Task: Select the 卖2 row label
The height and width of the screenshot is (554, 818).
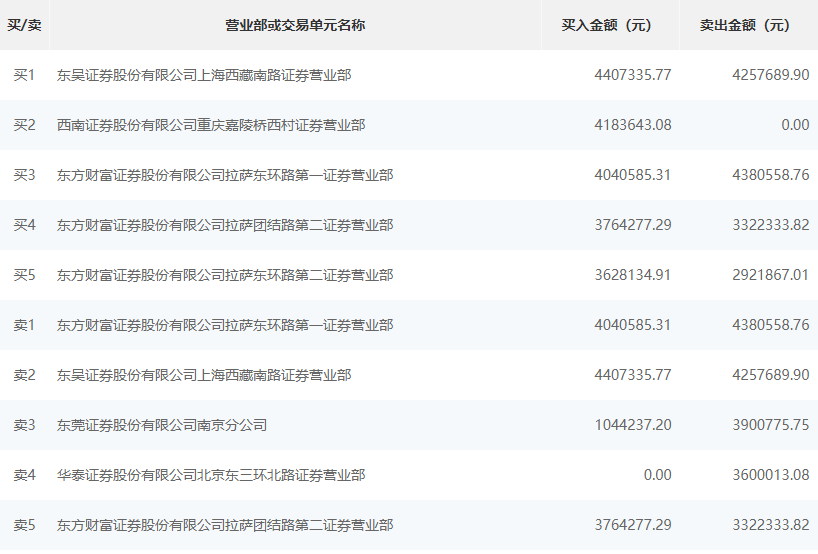Action: [25, 375]
